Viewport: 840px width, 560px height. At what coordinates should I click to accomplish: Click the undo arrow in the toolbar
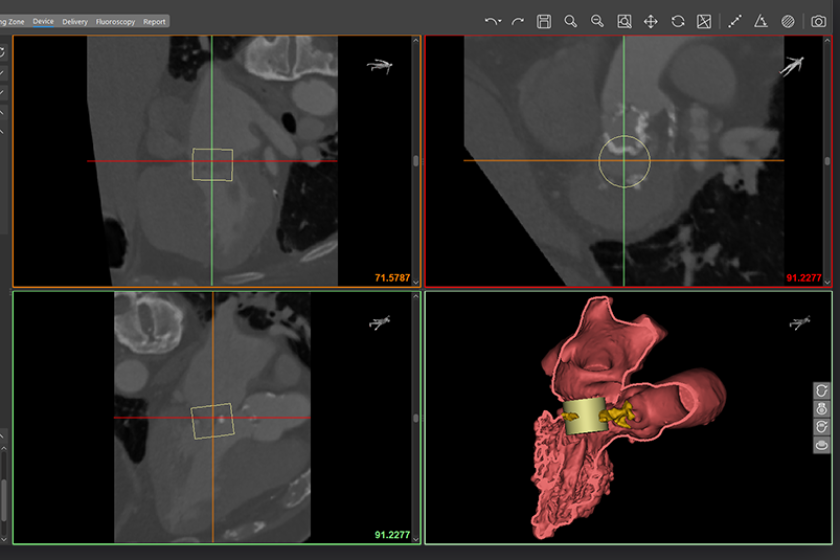pos(490,21)
